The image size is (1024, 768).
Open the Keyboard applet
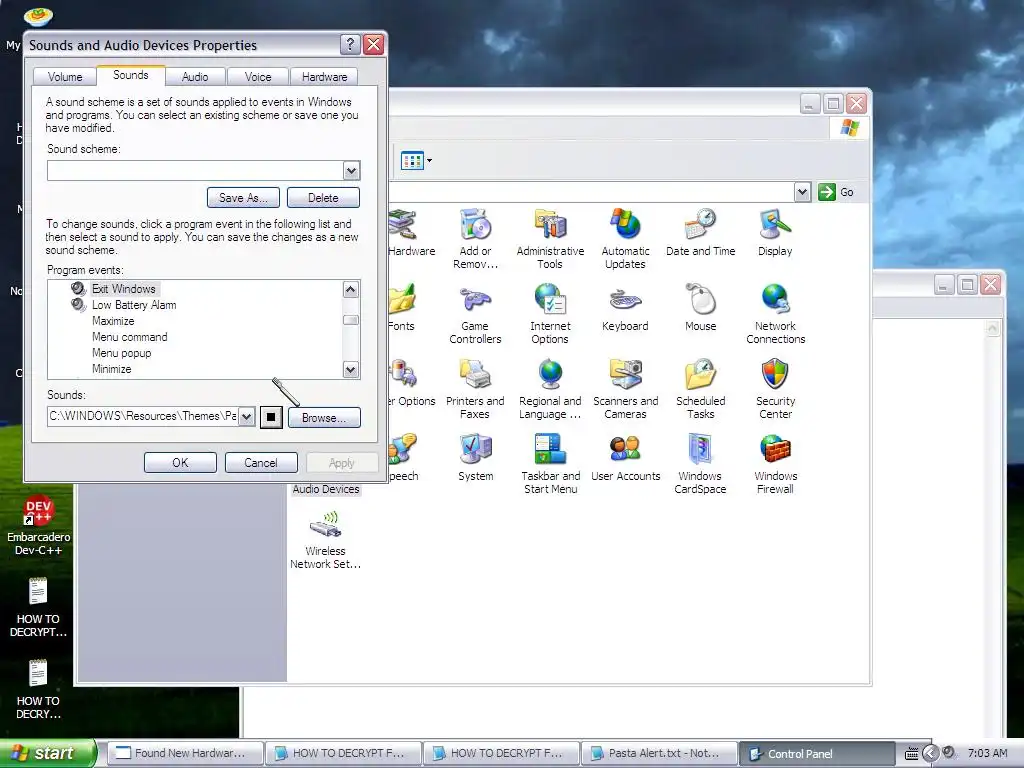pos(625,308)
